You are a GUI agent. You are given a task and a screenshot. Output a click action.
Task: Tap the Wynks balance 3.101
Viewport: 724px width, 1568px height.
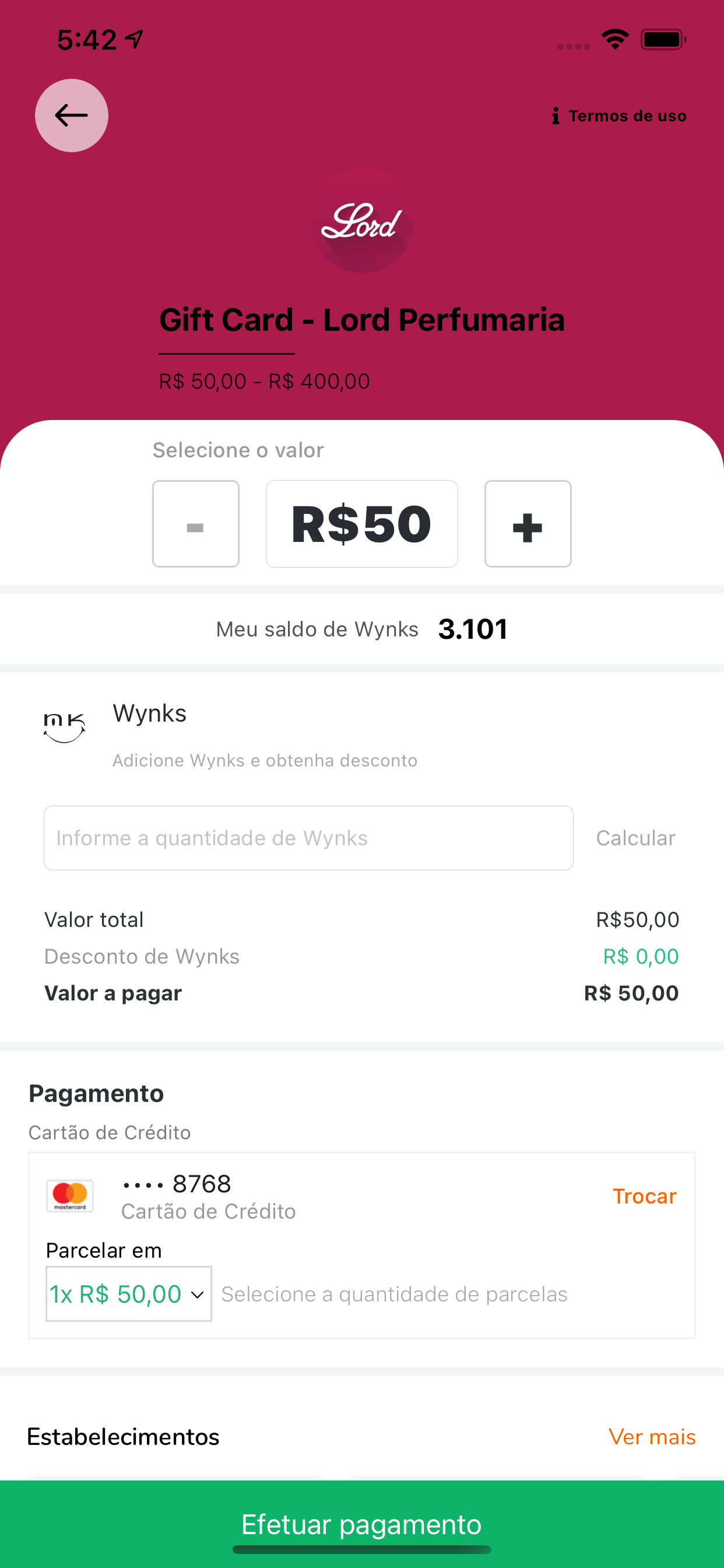point(473,629)
